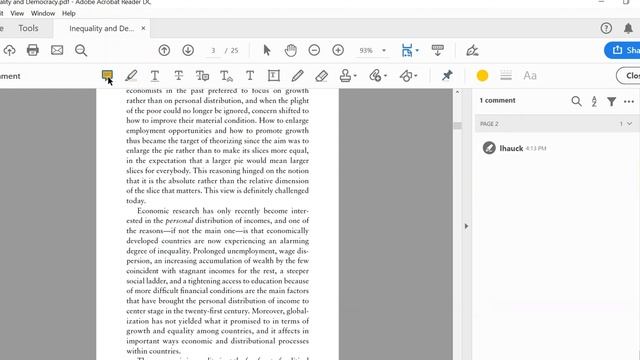Add a sticky note comment
The width and height of the screenshot is (640, 360).
(107, 76)
